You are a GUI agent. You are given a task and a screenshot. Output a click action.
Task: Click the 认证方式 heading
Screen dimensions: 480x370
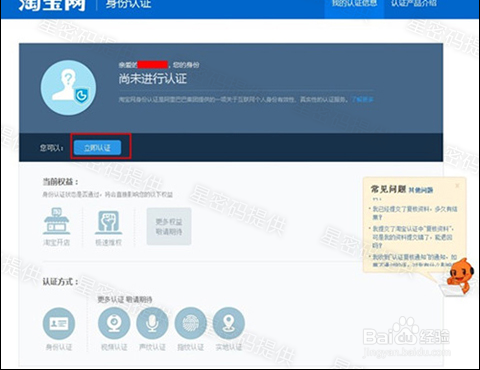[x=60, y=282]
